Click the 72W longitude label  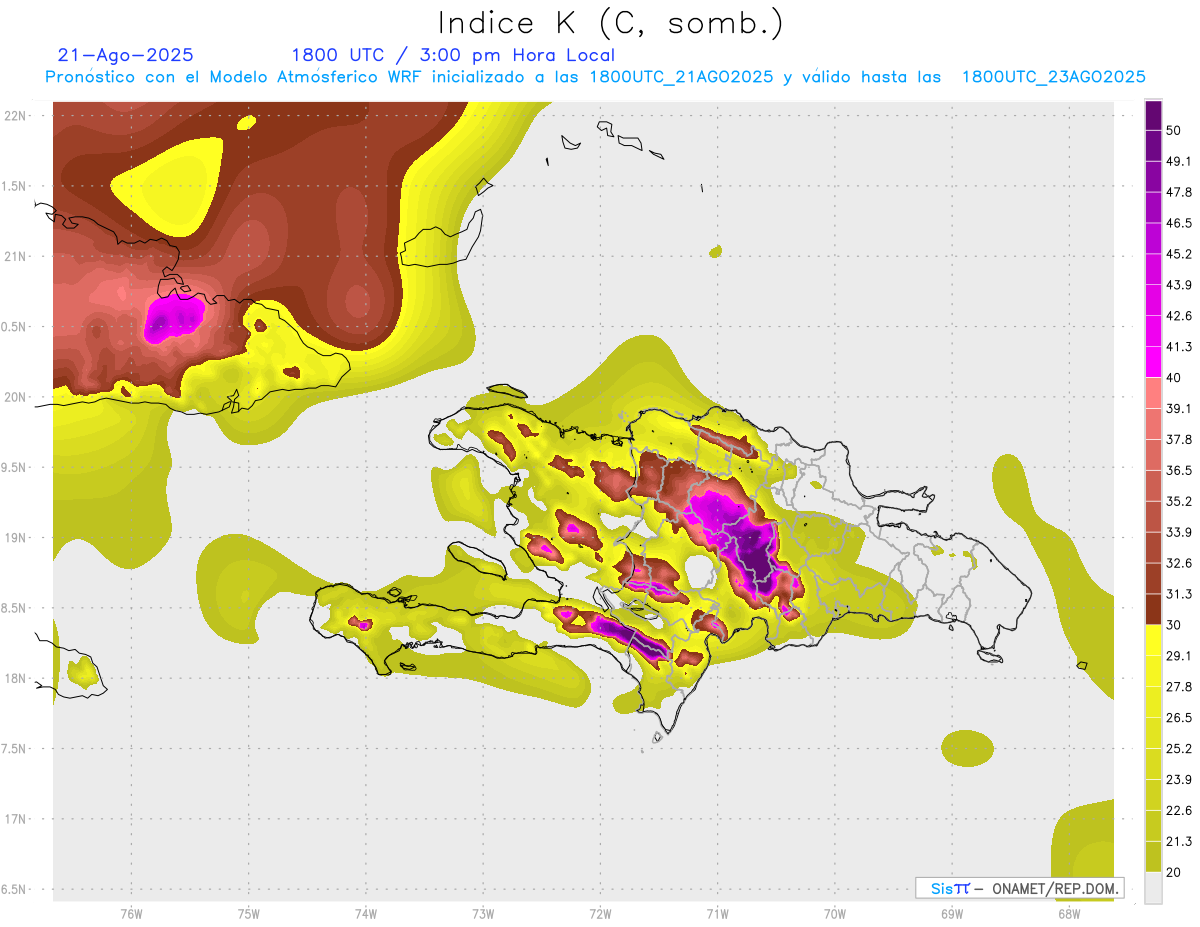coord(600,913)
